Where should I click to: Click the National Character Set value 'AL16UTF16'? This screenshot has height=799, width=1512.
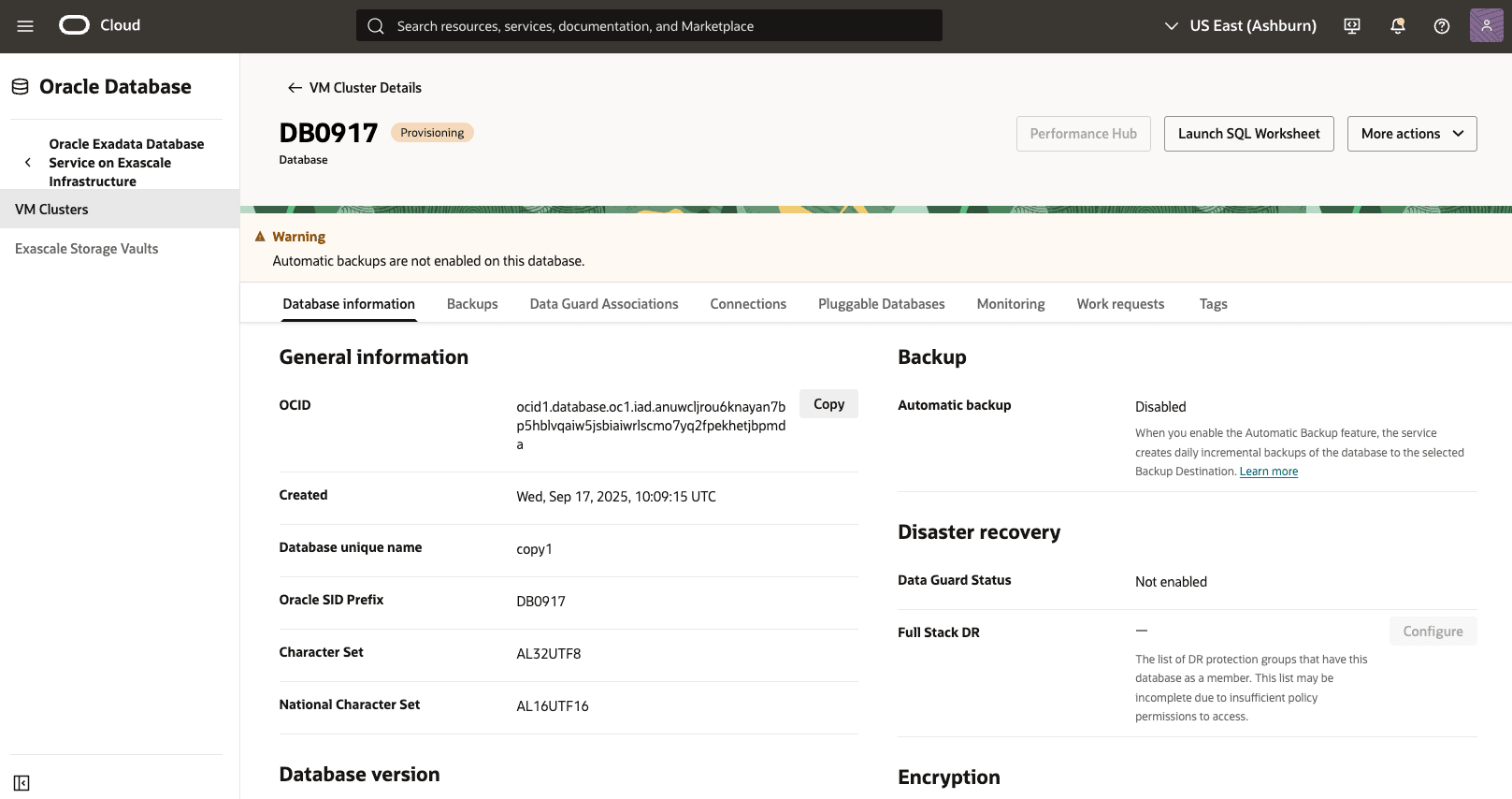pos(553,706)
